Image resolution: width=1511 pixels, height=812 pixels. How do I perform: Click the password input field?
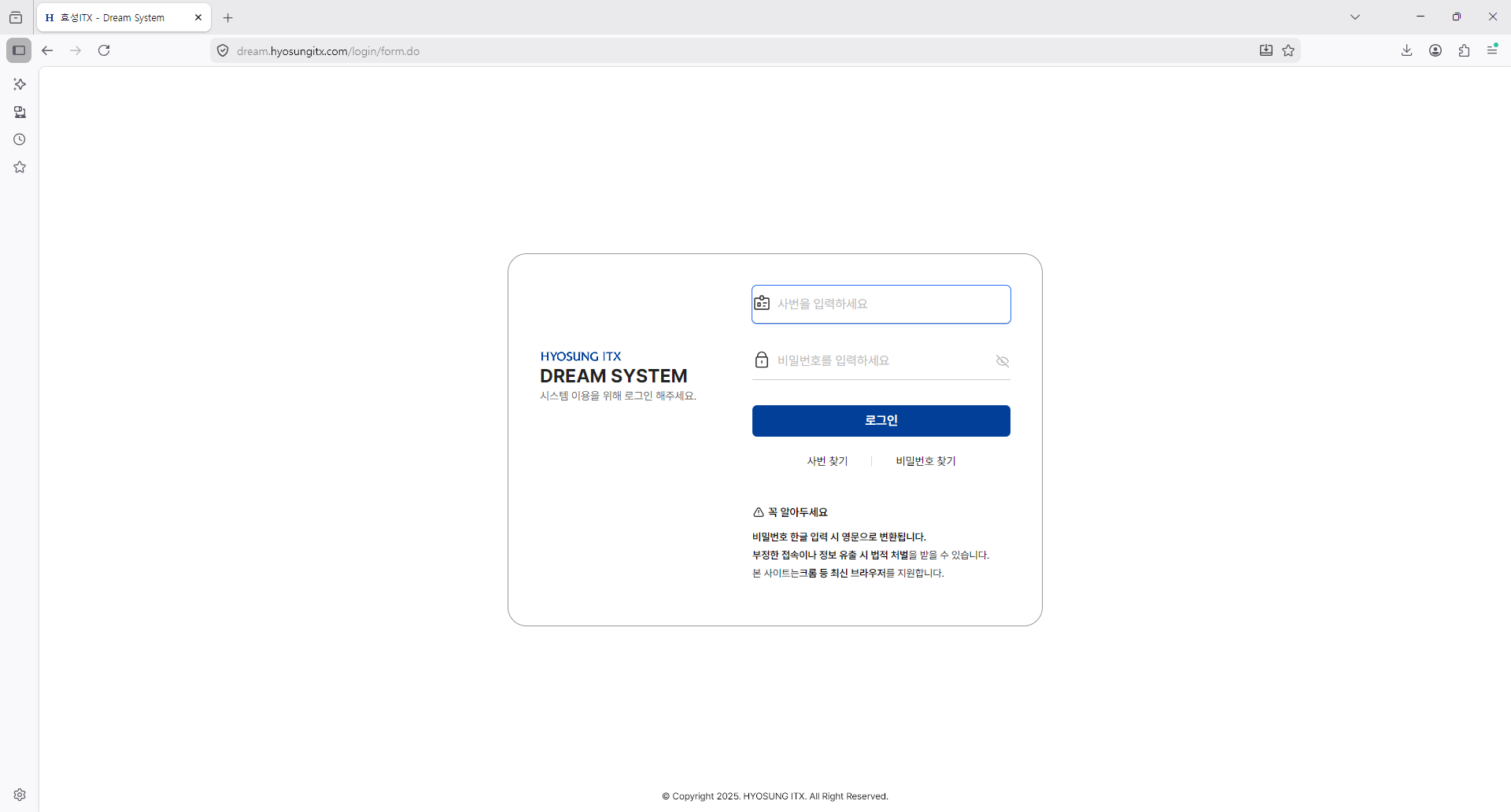pos(881,360)
